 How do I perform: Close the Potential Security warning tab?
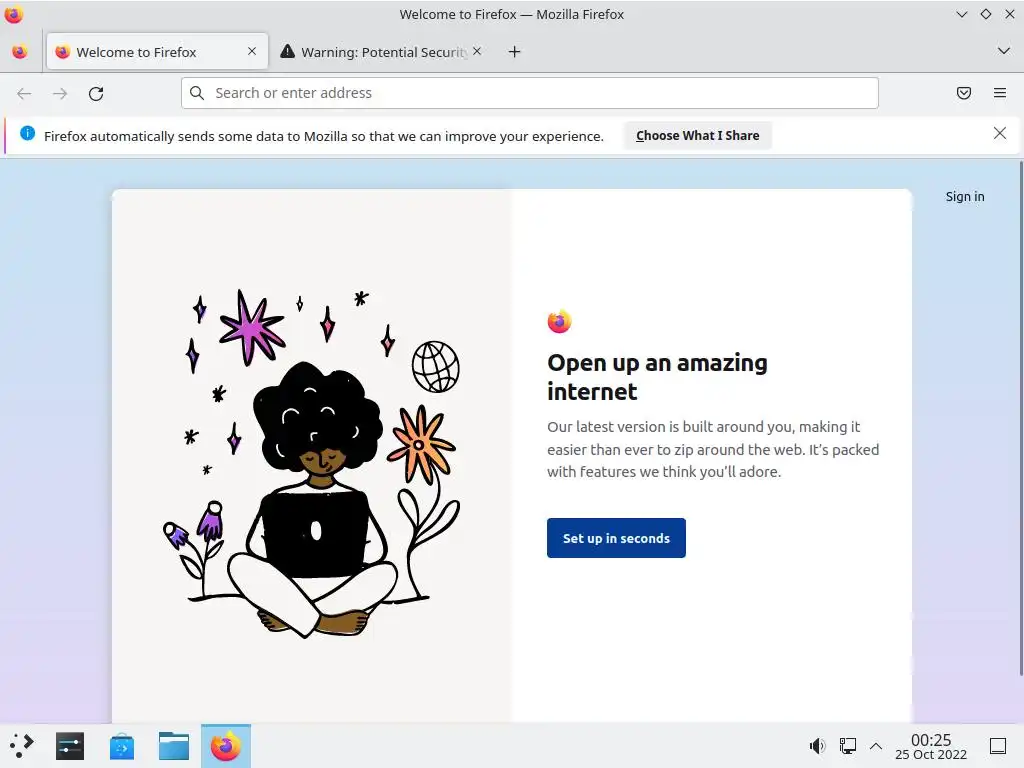[x=477, y=51]
